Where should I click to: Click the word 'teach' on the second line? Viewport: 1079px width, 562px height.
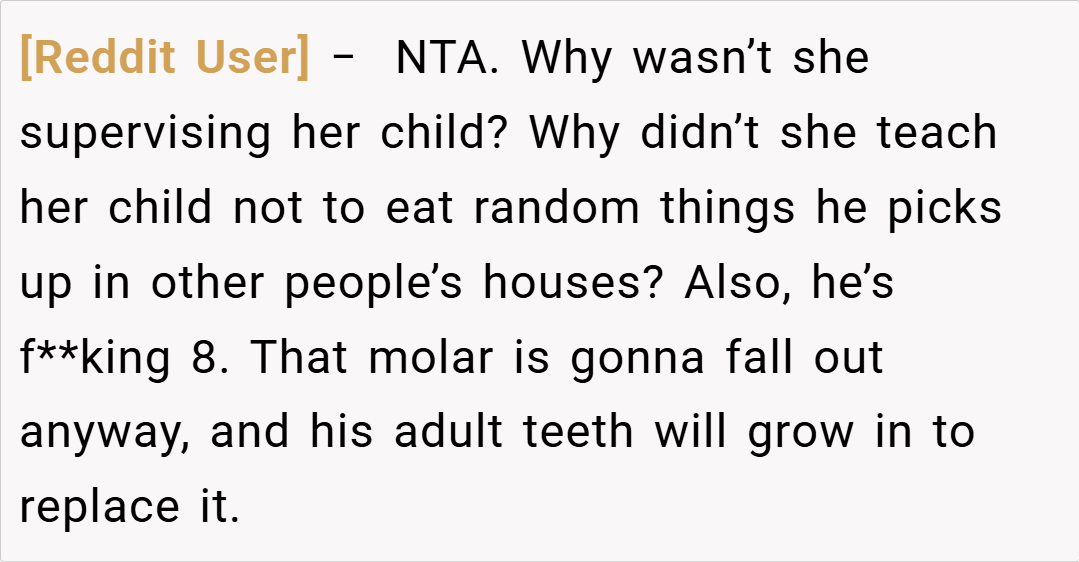(937, 134)
